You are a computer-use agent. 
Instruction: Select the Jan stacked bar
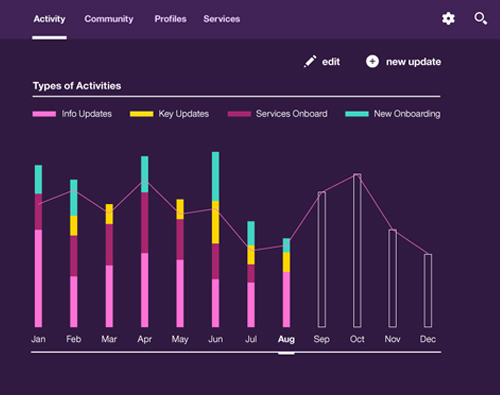pyautogui.click(x=38, y=246)
